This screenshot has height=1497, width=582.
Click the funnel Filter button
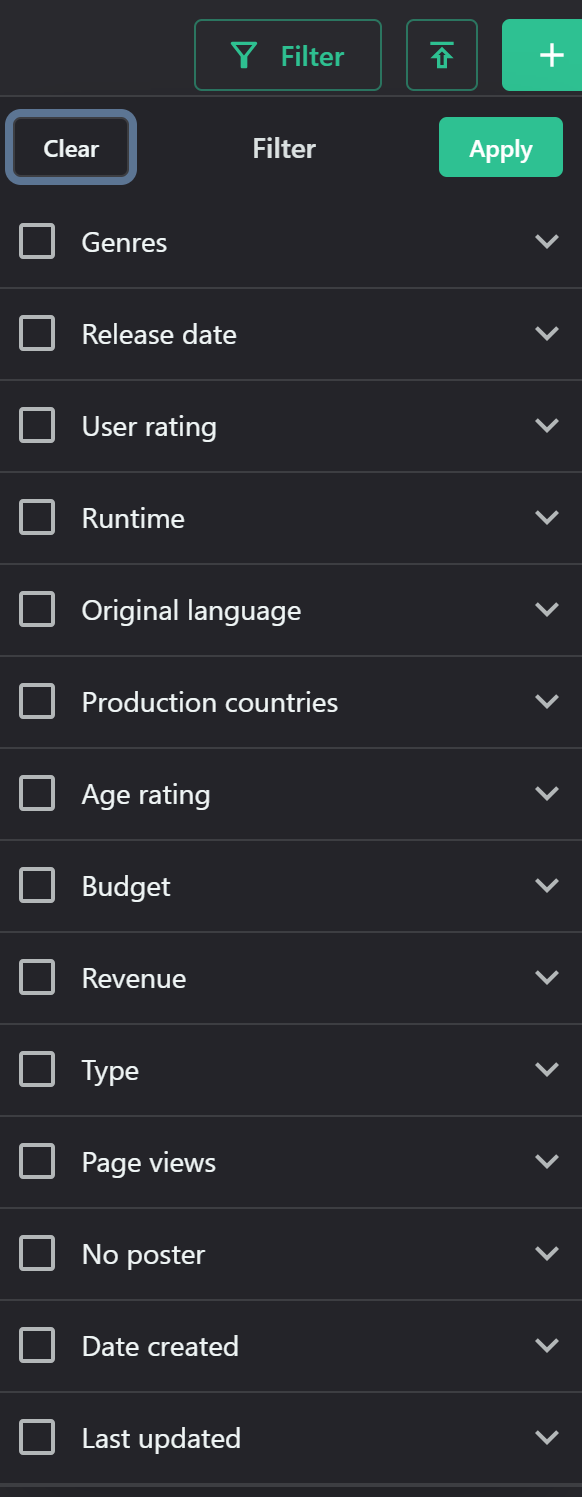(x=288, y=55)
